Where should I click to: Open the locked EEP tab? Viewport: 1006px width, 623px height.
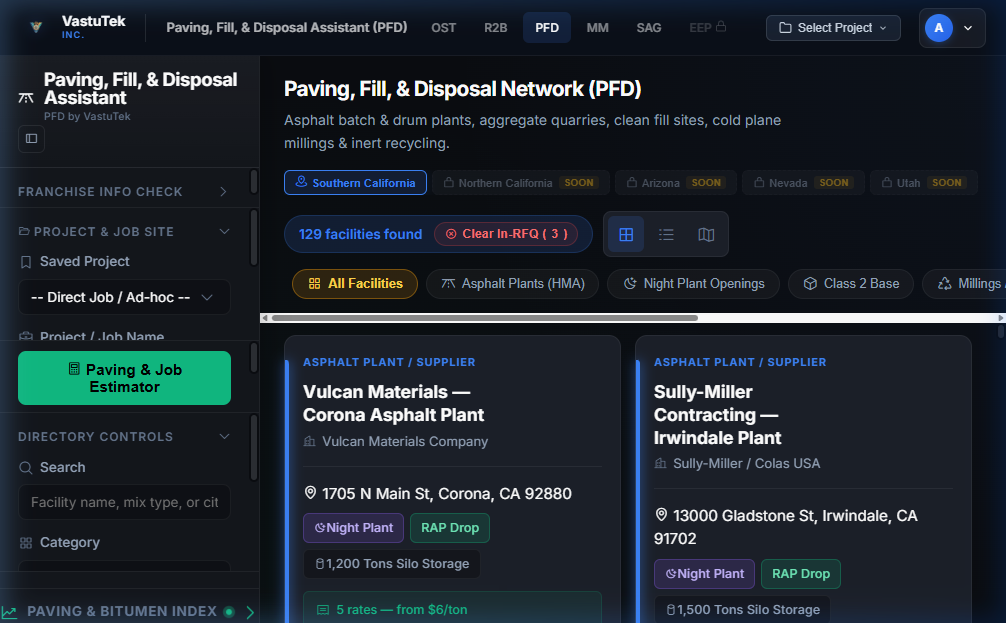point(707,28)
